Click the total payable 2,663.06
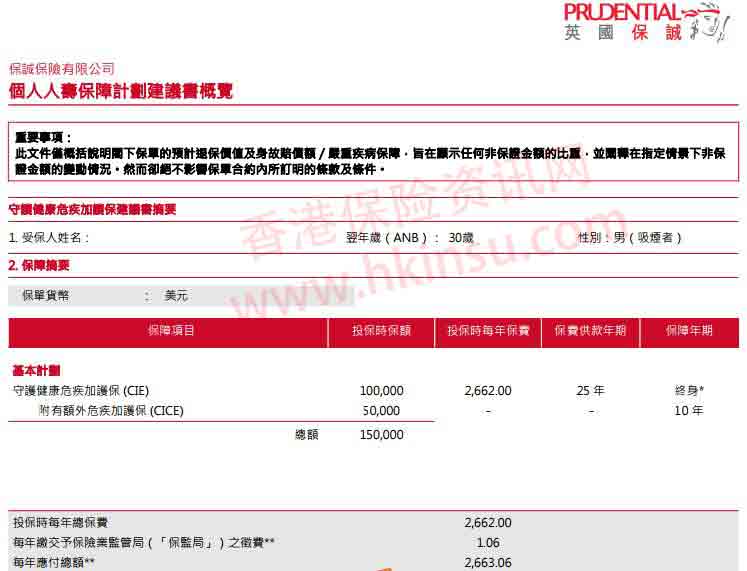 [488, 562]
